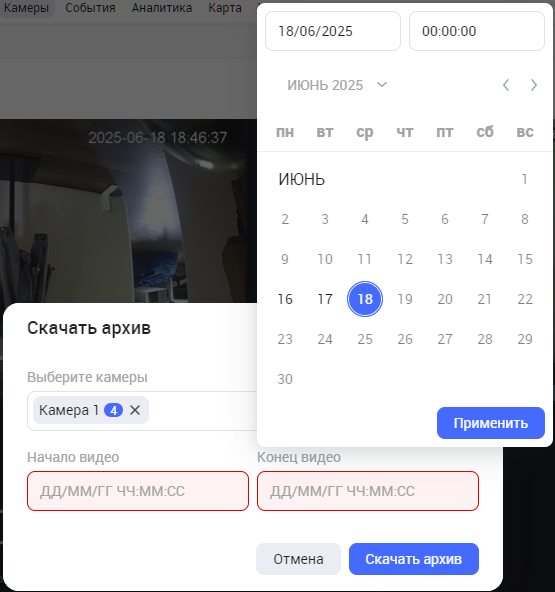
Task: Click the Применить button
Action: tap(490, 423)
